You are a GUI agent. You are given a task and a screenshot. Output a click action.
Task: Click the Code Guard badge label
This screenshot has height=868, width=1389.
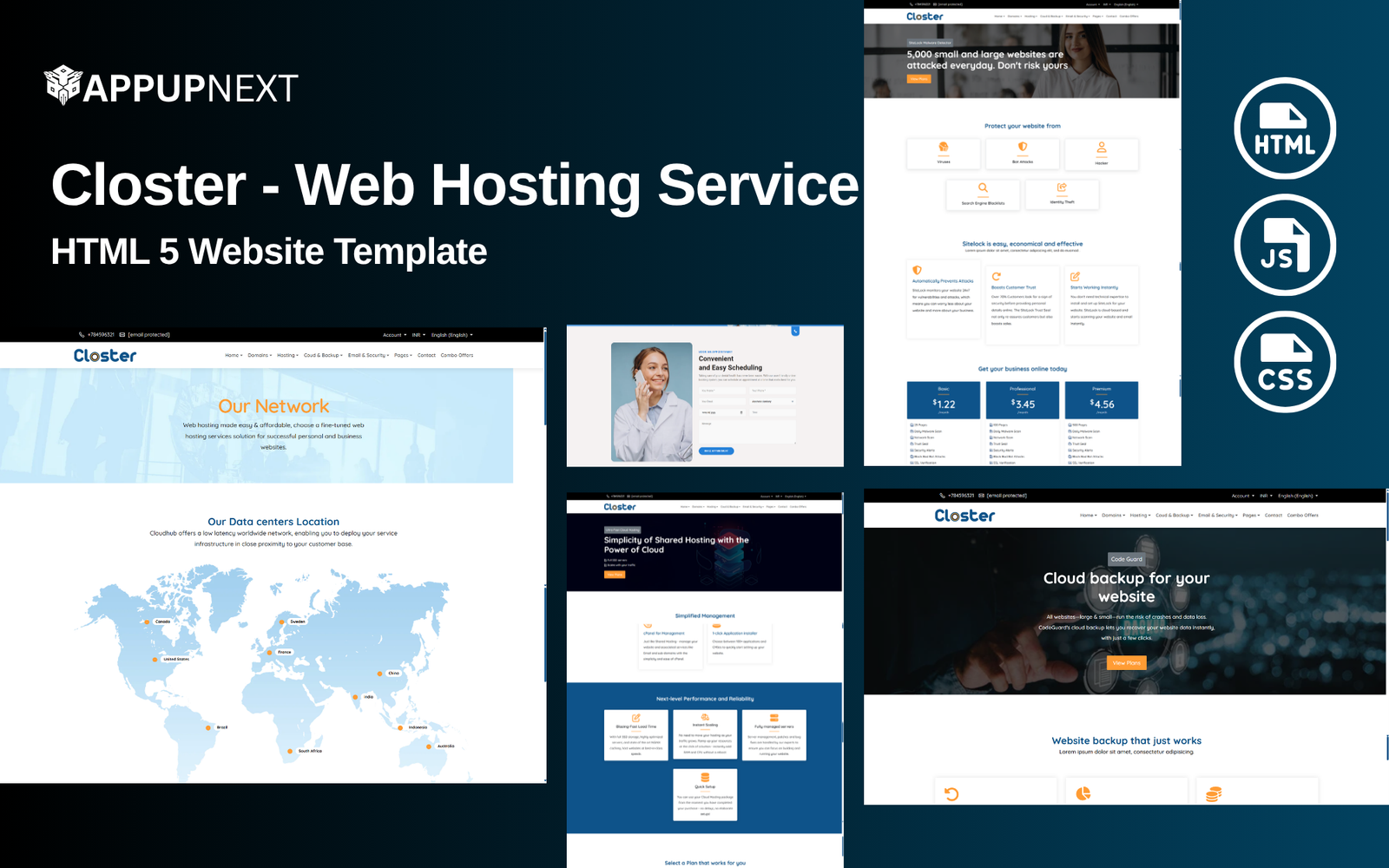(x=1126, y=559)
